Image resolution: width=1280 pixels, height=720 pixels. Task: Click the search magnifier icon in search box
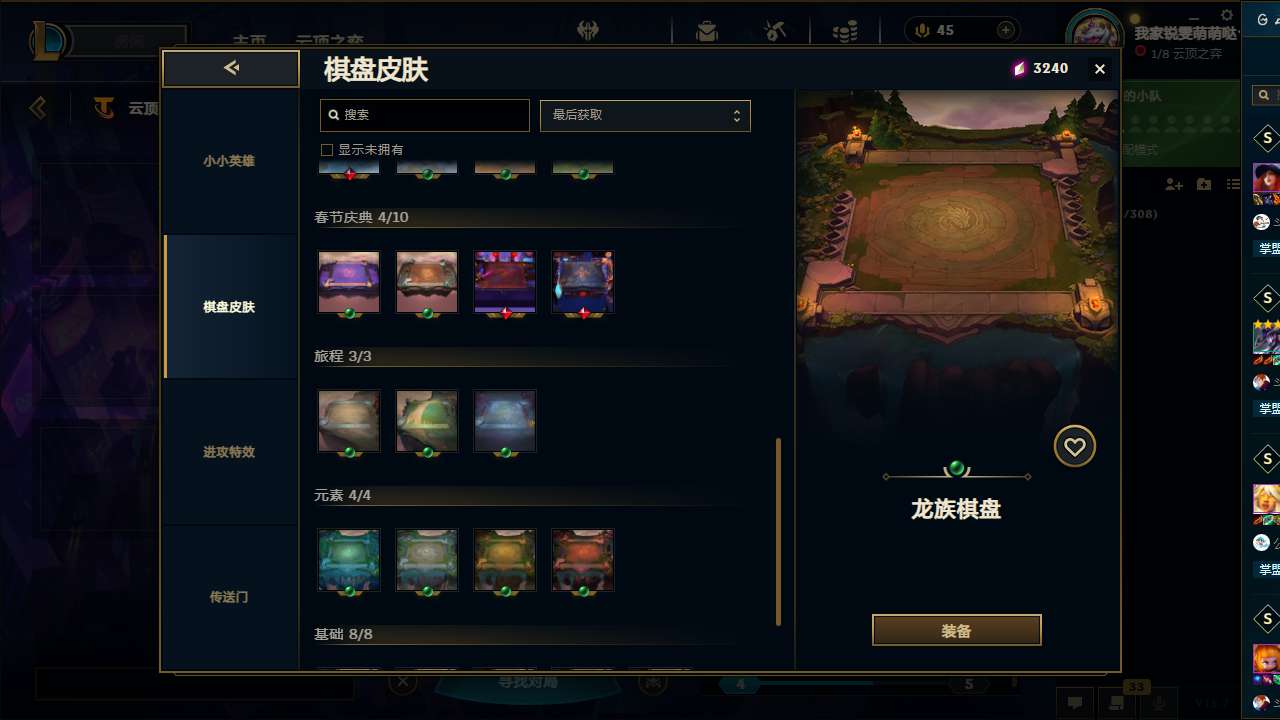click(x=334, y=115)
